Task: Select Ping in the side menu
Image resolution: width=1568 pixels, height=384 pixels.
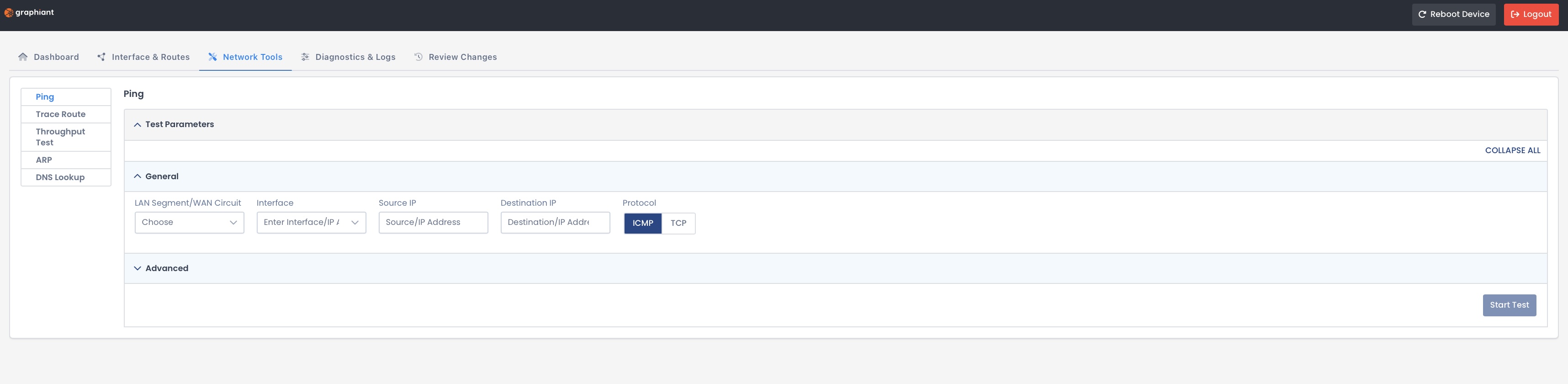Action: (66, 97)
